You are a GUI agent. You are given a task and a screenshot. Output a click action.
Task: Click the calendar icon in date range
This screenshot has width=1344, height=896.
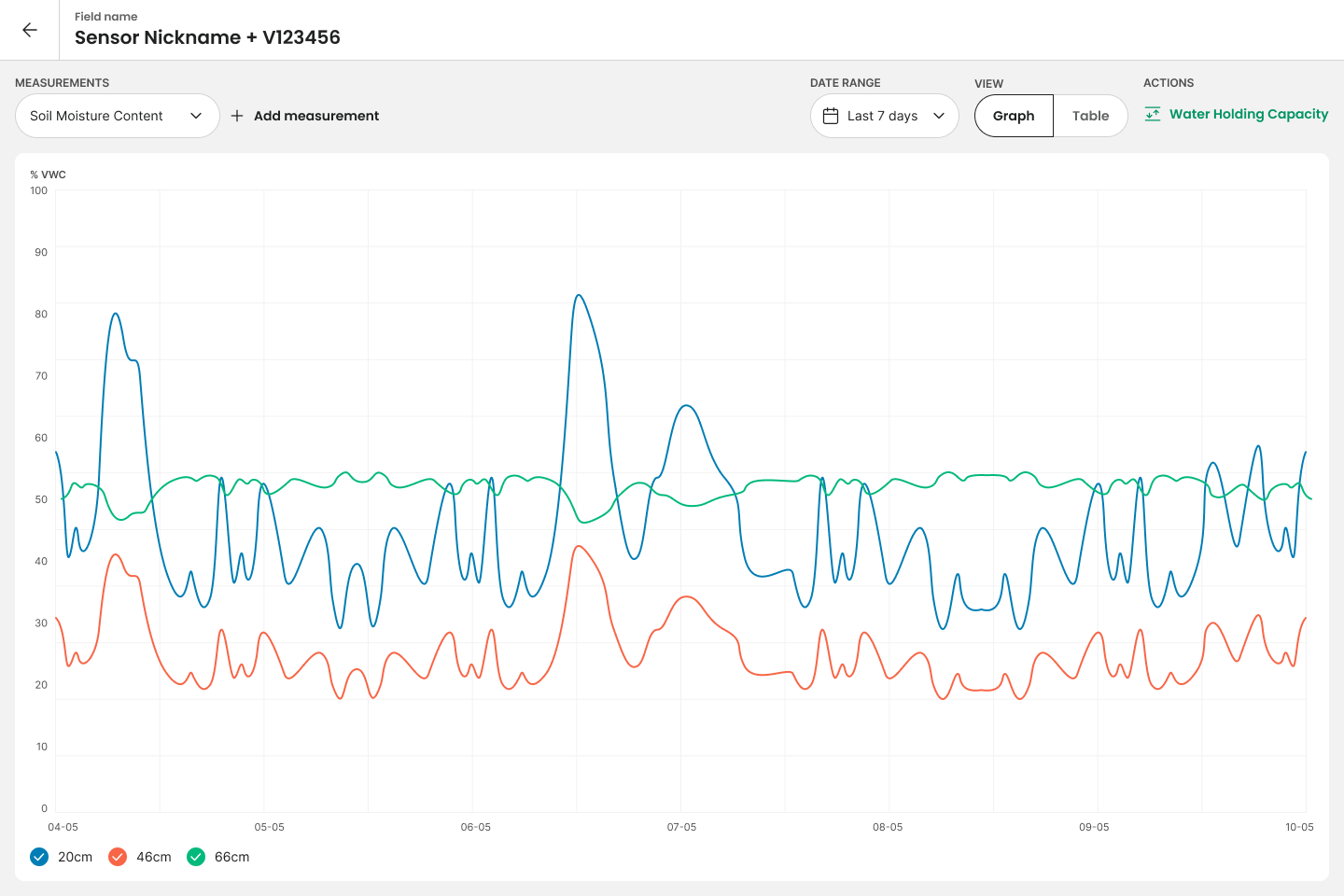[x=831, y=116]
